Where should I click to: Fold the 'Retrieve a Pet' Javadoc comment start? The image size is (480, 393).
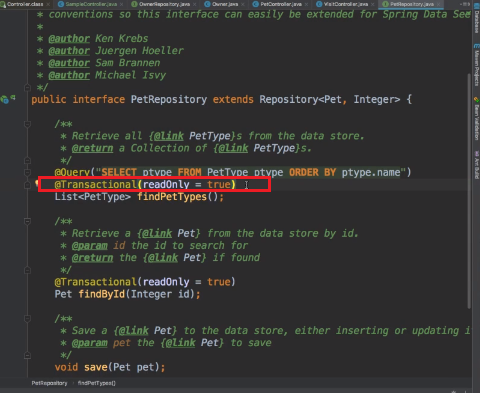click(x=28, y=221)
